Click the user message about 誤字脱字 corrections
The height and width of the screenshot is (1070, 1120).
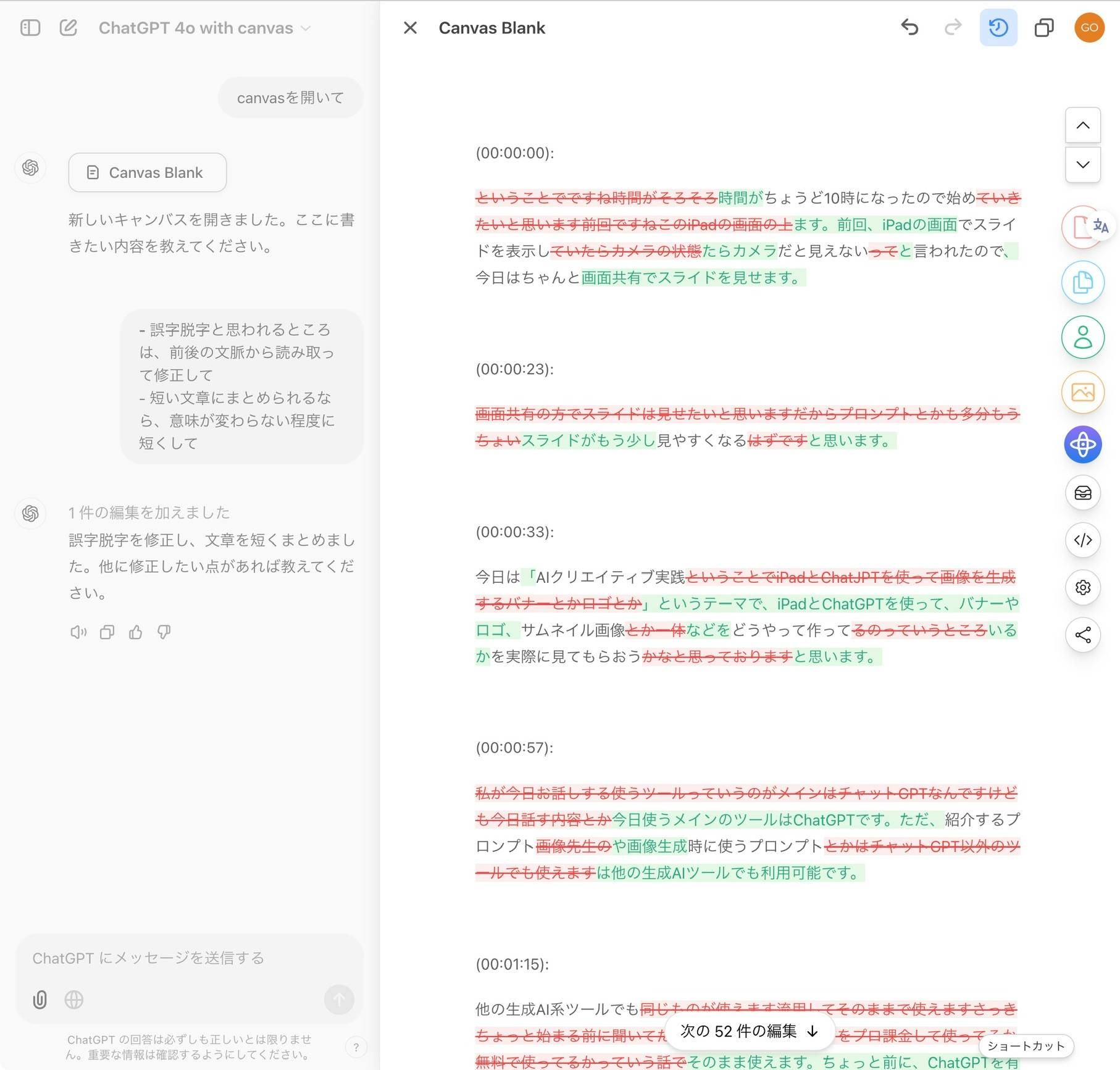242,387
